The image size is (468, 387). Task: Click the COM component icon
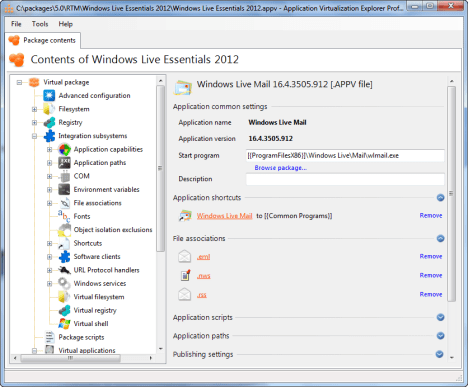pyautogui.click(x=64, y=176)
